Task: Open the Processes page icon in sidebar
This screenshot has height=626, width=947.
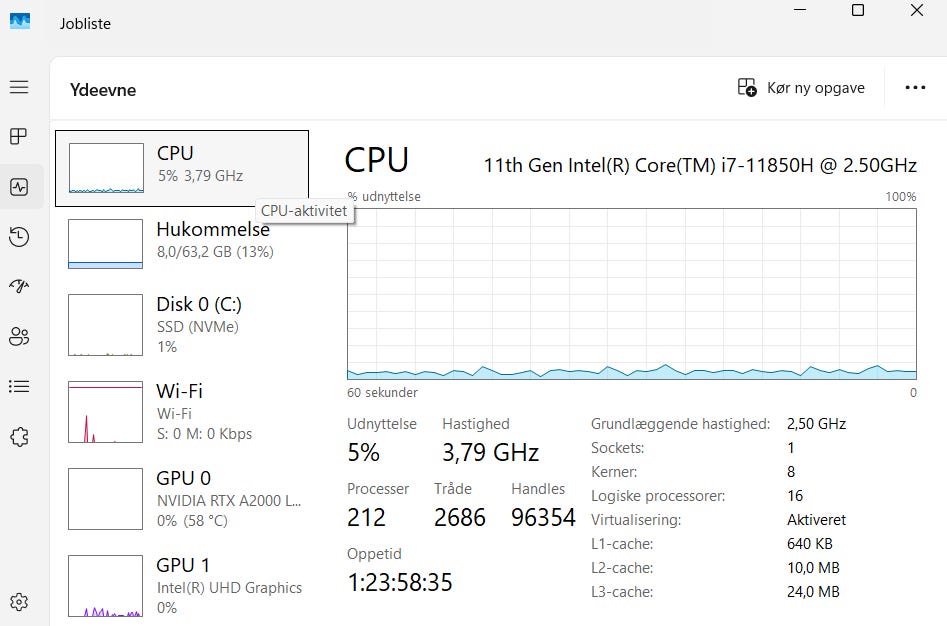Action: pyautogui.click(x=19, y=136)
